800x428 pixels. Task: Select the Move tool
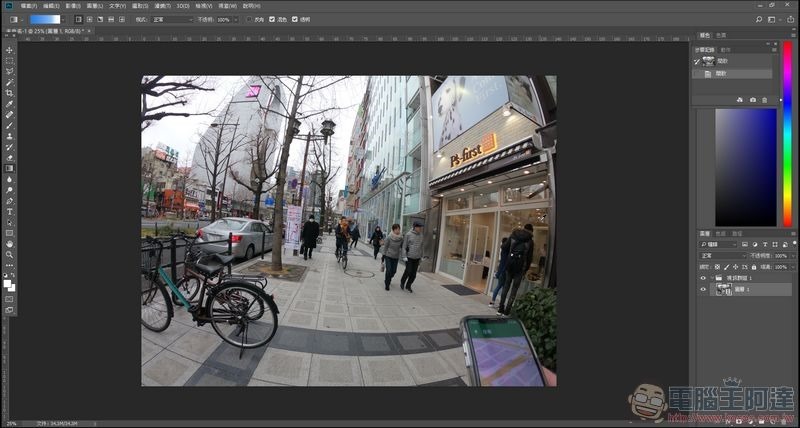pos(10,50)
